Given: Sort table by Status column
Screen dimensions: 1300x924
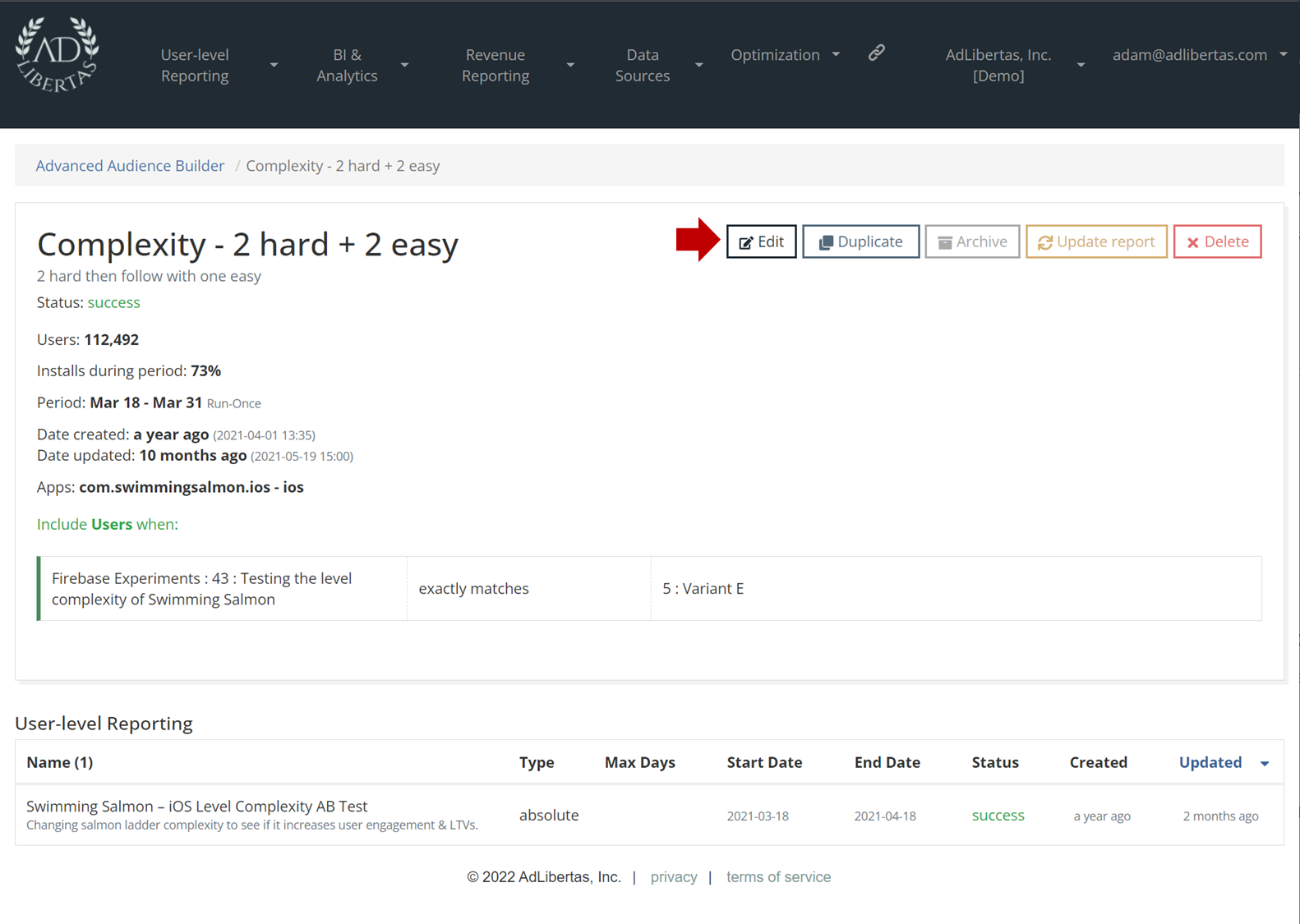Looking at the screenshot, I should pos(995,762).
